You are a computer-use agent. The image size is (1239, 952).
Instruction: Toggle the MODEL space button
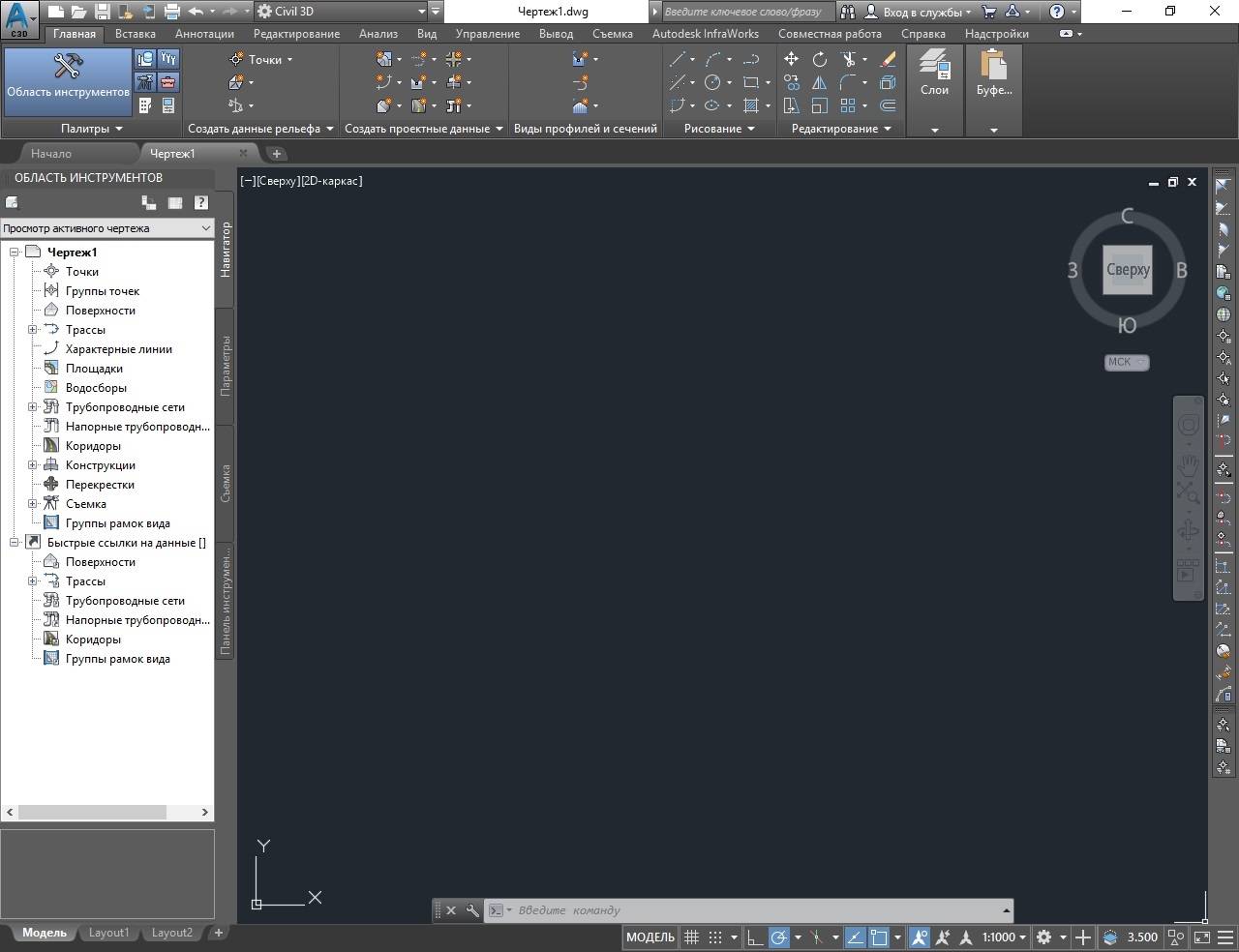coord(650,937)
